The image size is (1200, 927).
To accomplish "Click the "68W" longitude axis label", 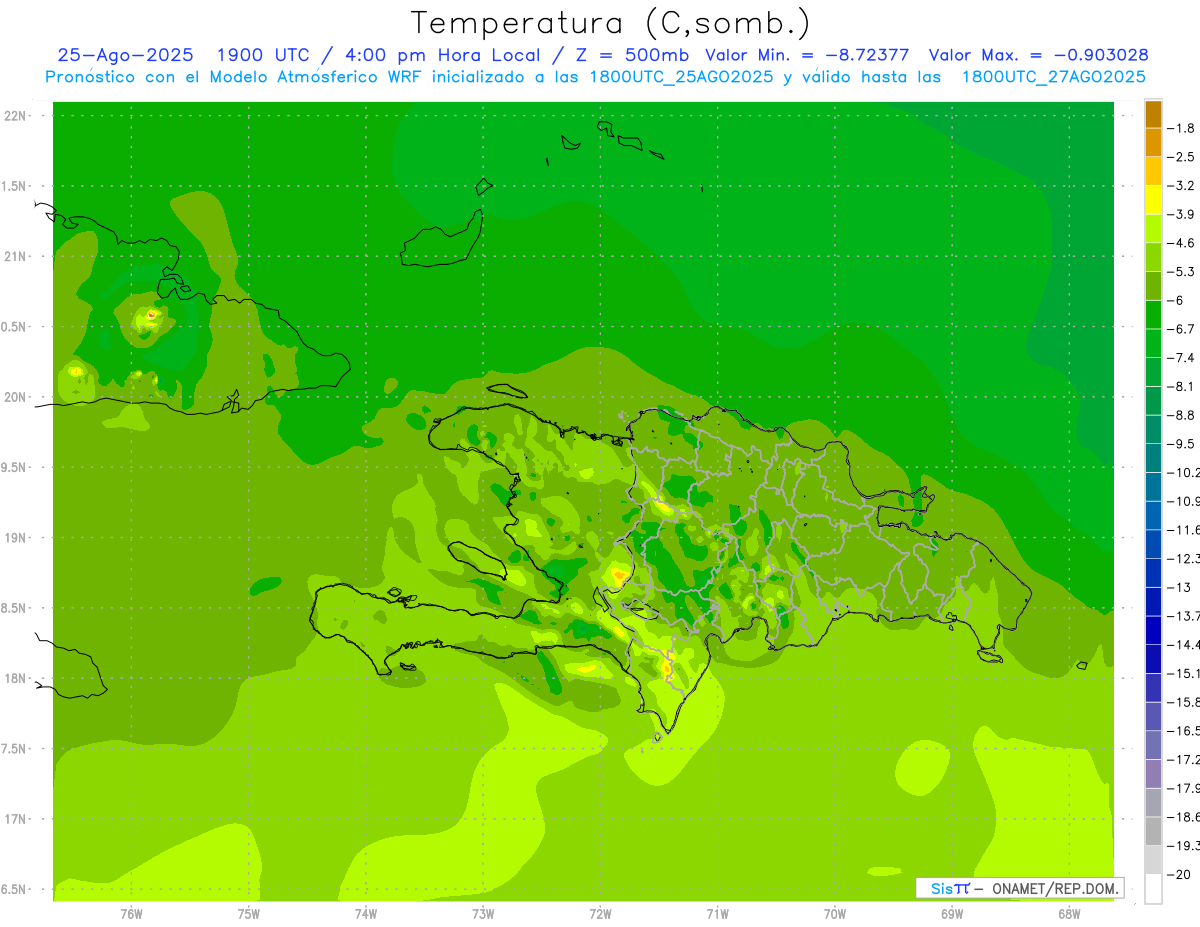I will [x=1069, y=914].
